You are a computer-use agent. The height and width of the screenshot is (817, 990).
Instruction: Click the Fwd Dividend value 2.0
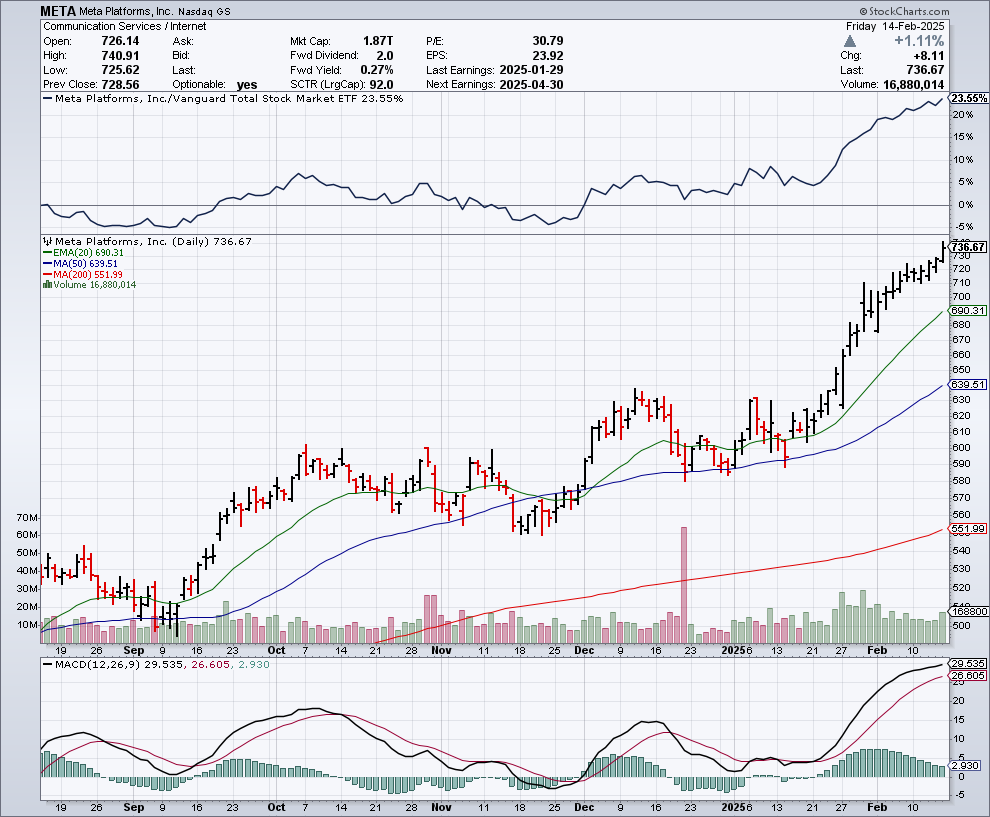pos(385,56)
